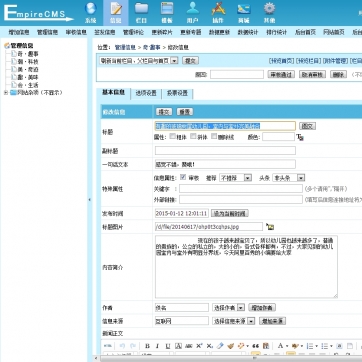
Task: Open the 非头条 headline dropdown
Action: pyautogui.click(x=289, y=178)
